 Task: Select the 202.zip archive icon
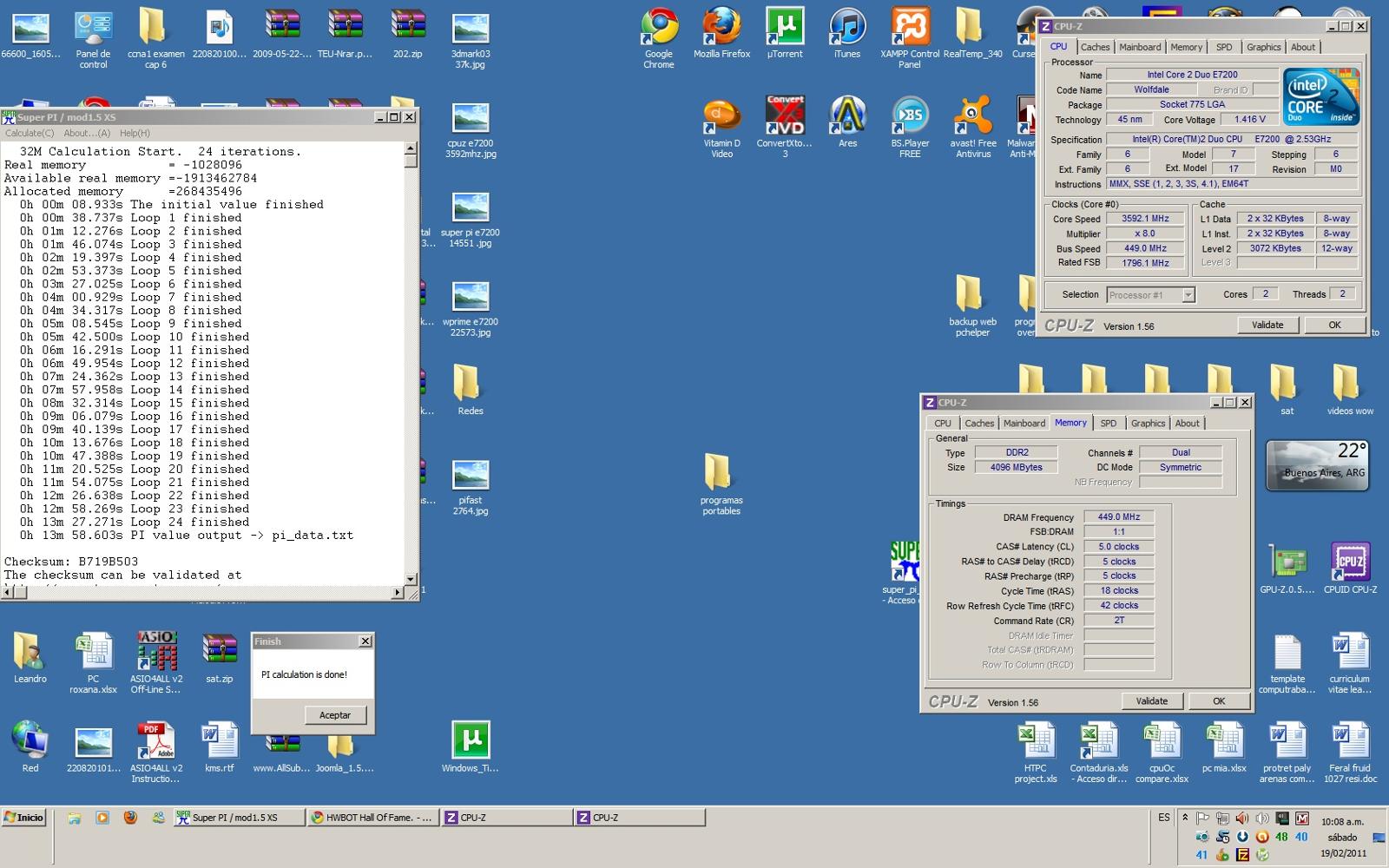point(407,35)
